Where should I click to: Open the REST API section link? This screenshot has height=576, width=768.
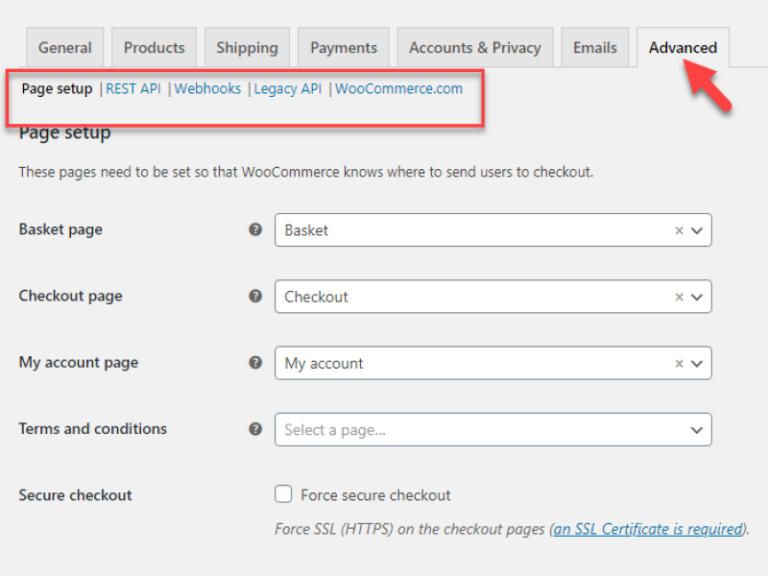coord(133,89)
